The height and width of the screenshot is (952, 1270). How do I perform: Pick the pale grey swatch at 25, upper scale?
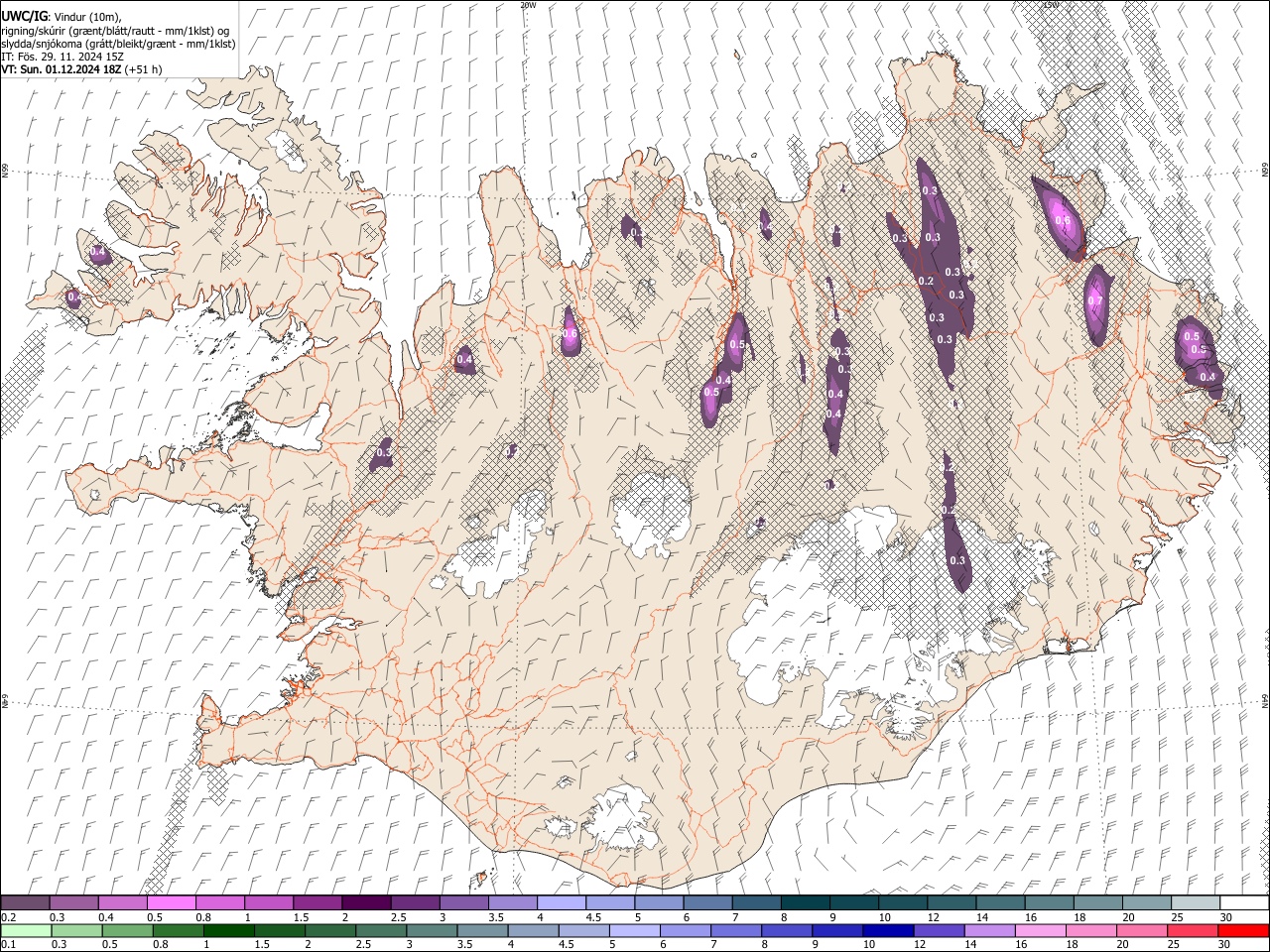(1197, 903)
